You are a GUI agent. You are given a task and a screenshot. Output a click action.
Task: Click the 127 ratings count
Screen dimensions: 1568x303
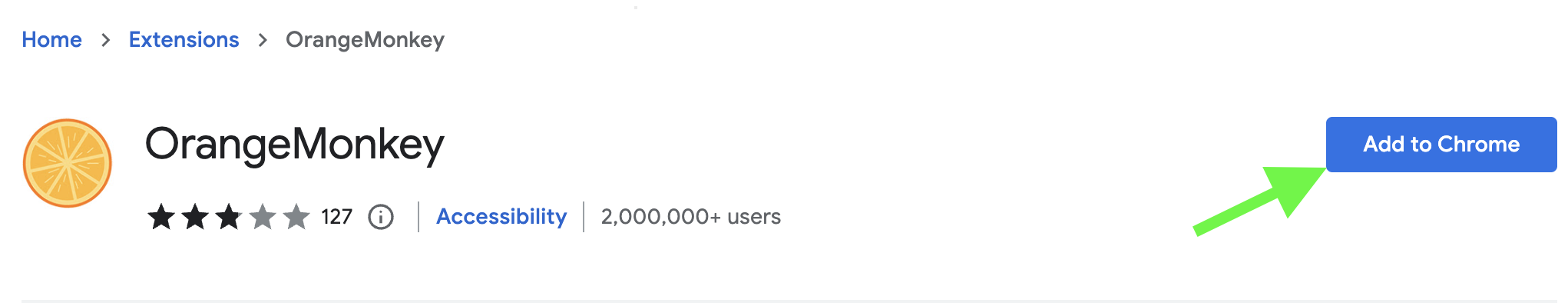(x=336, y=217)
